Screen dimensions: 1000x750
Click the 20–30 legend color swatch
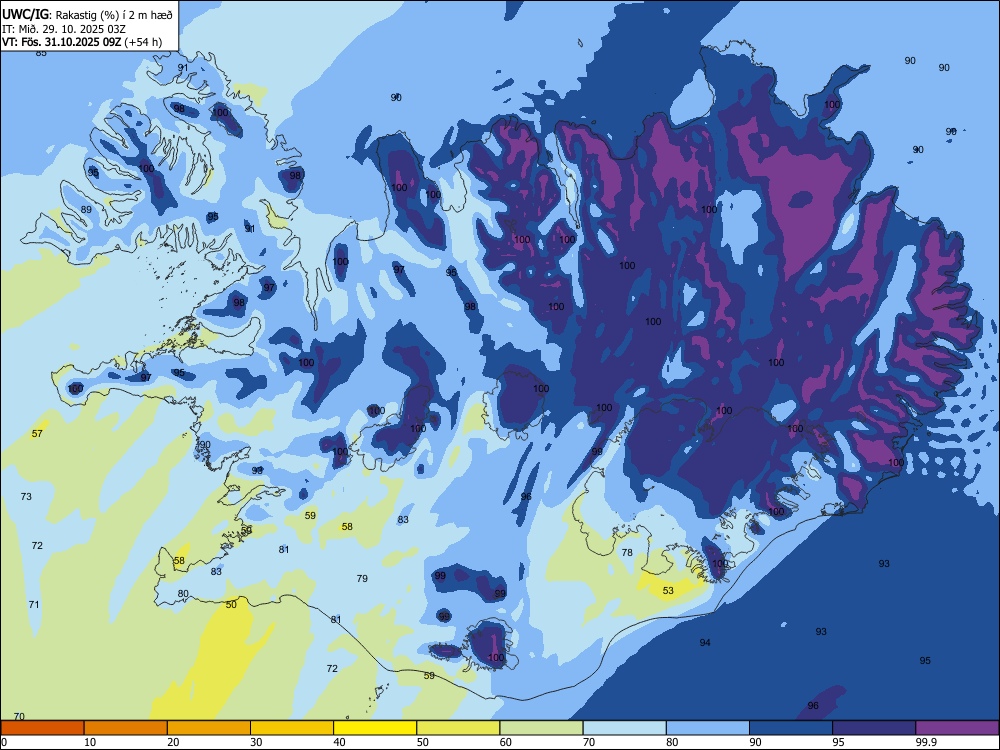click(x=209, y=728)
